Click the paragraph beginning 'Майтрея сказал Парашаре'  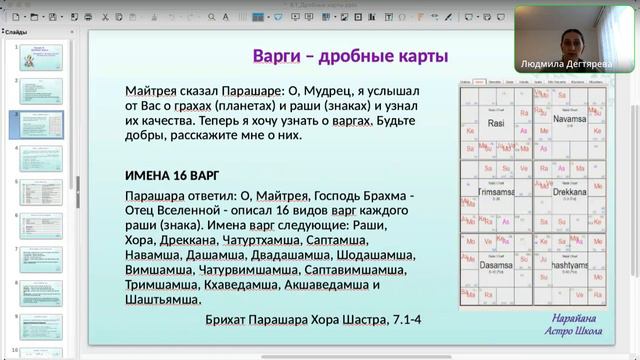click(272, 113)
